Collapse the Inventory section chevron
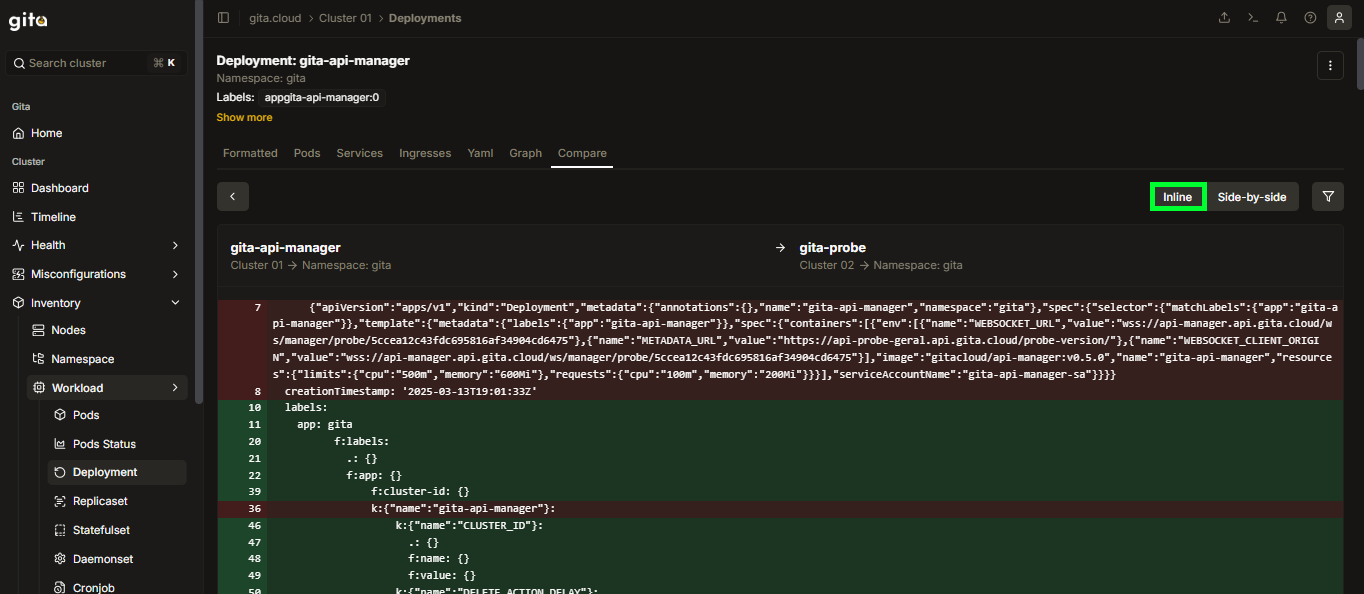Image resolution: width=1364 pixels, height=594 pixels. 175,303
